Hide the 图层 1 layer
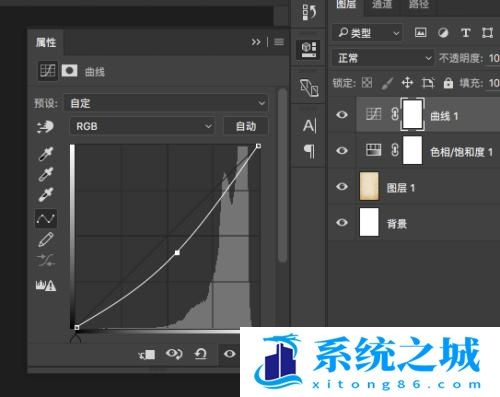The width and height of the screenshot is (500, 397). tap(342, 186)
